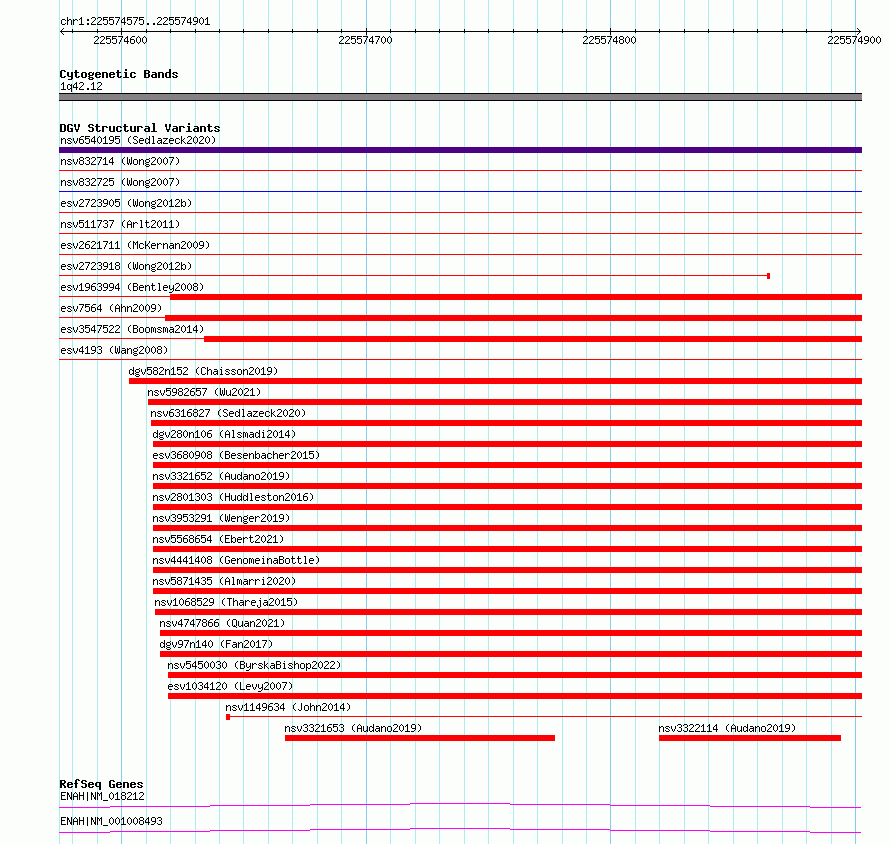
Task: Click esv3547522 (Boomsma2014) label
Action: [132, 329]
